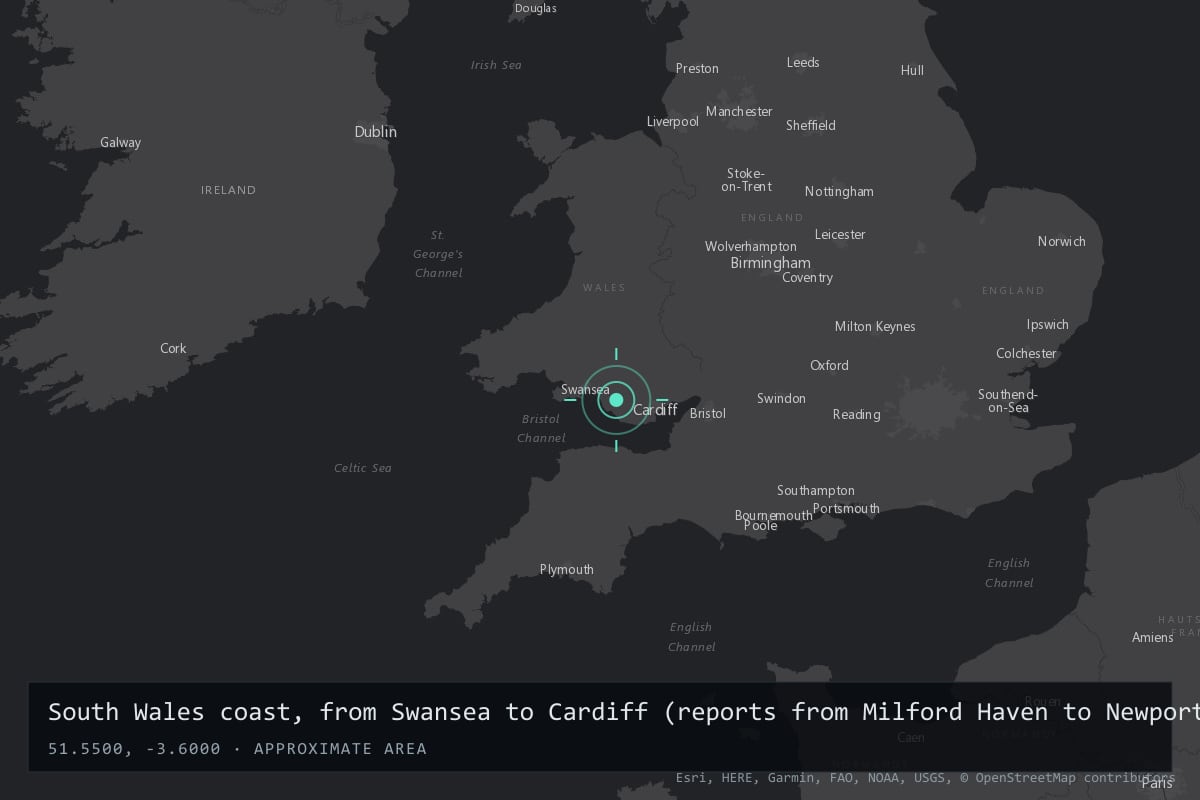
Task: Click the Cardiff city label
Action: click(x=655, y=409)
